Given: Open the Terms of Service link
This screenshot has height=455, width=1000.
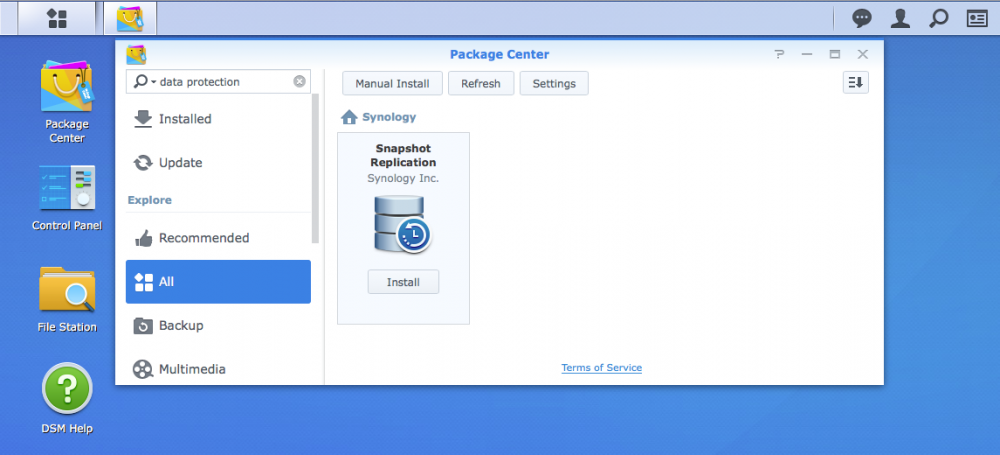Looking at the screenshot, I should [601, 368].
